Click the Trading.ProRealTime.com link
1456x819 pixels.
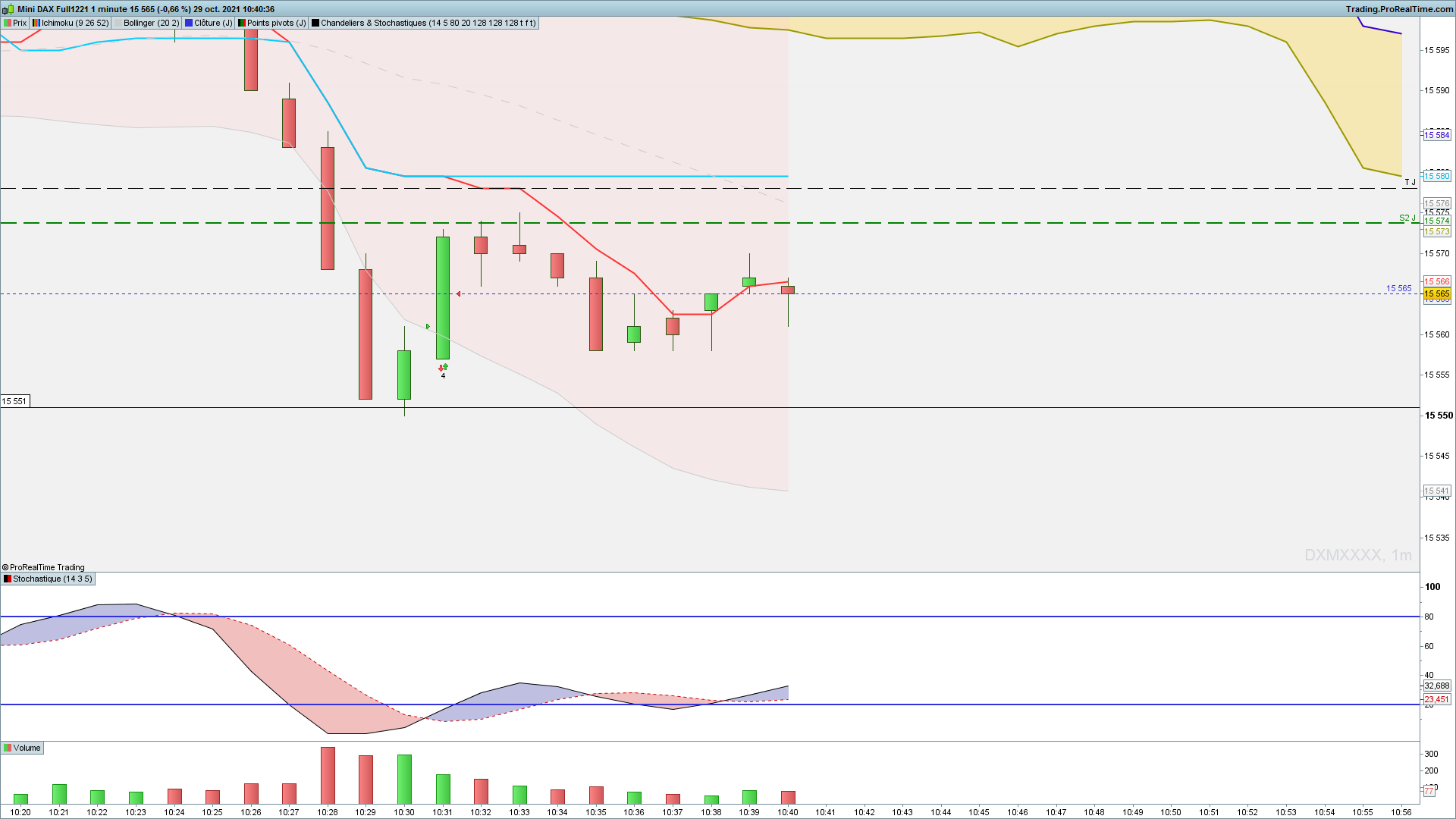pos(1399,9)
